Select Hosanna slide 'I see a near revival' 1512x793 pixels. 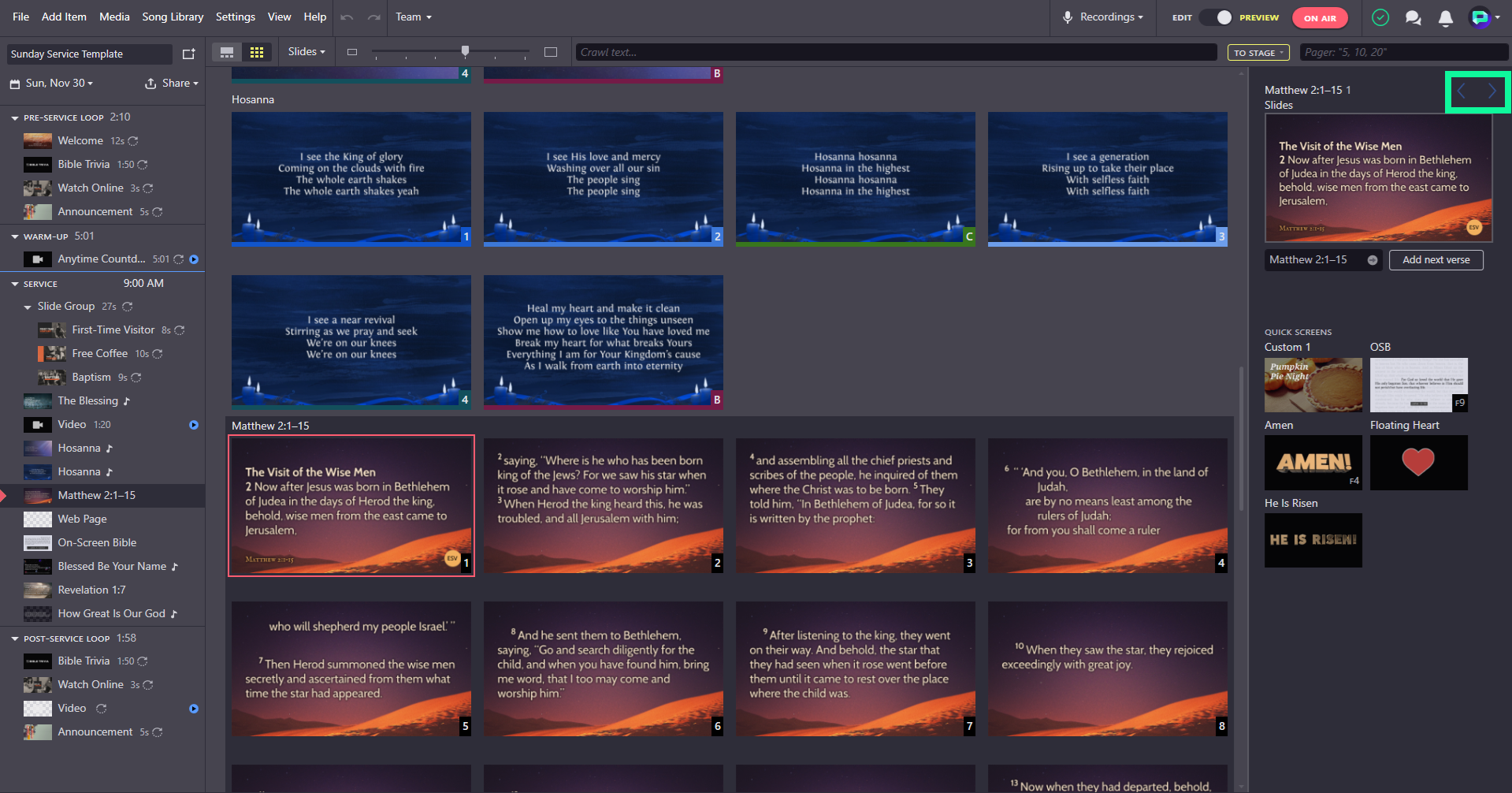351,341
